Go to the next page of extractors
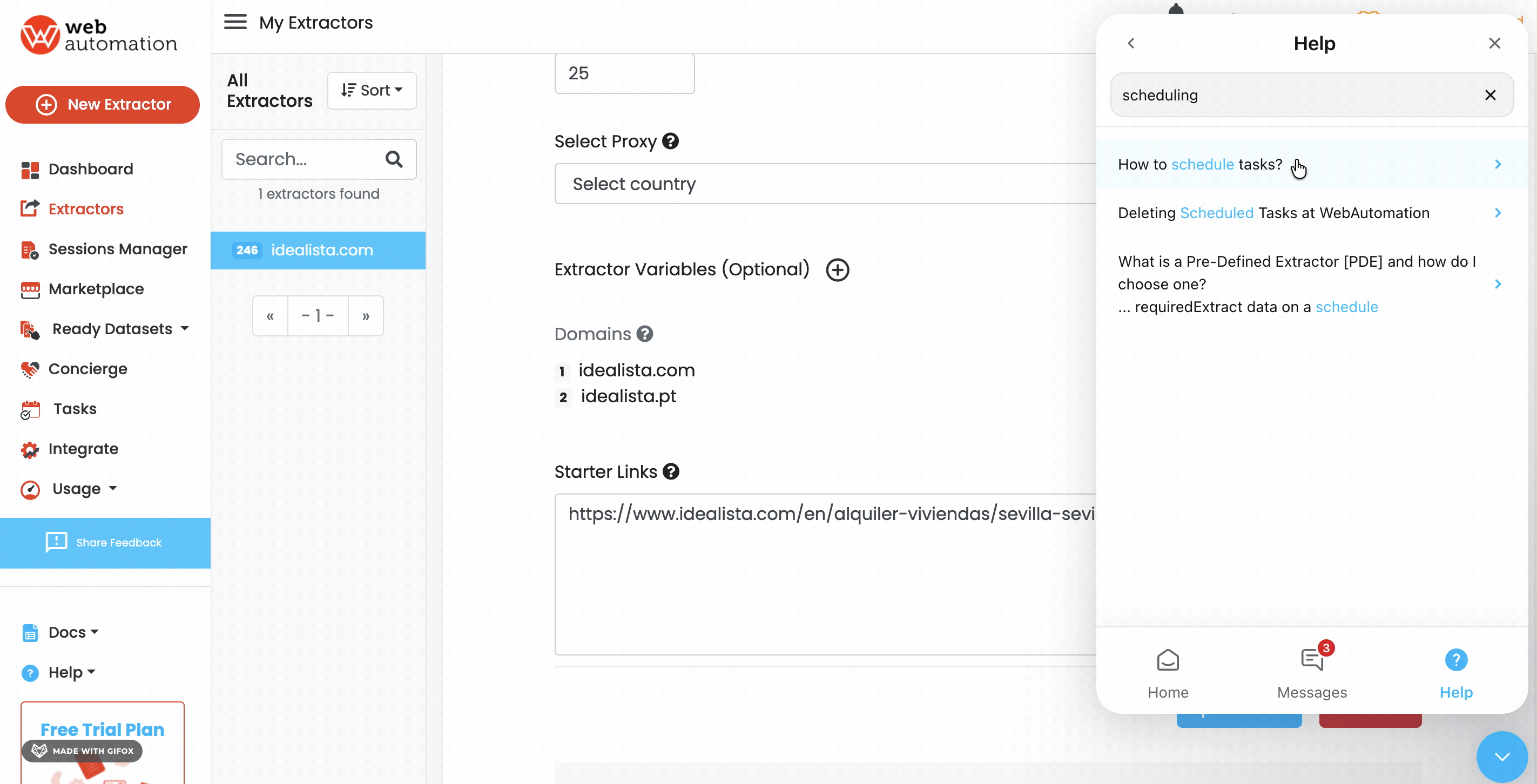 click(365, 316)
